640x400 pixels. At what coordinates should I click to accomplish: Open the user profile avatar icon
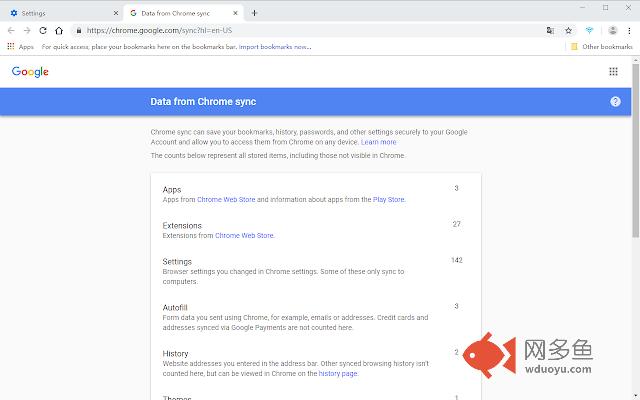[612, 31]
